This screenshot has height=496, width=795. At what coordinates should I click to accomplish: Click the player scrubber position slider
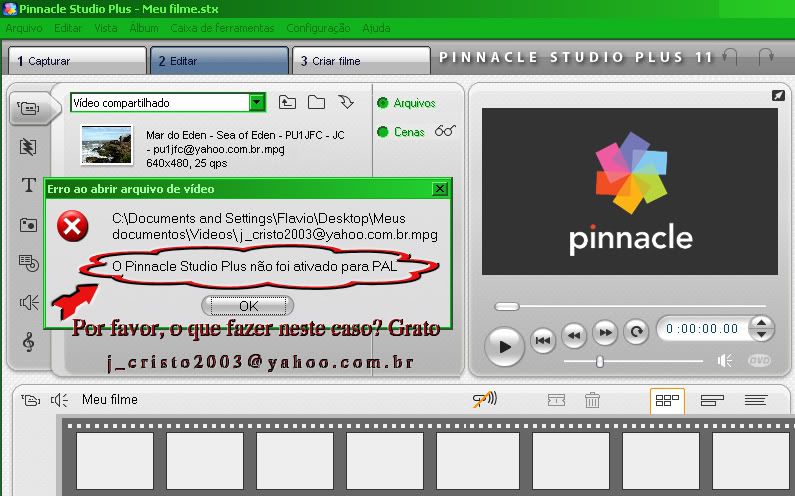click(x=507, y=306)
